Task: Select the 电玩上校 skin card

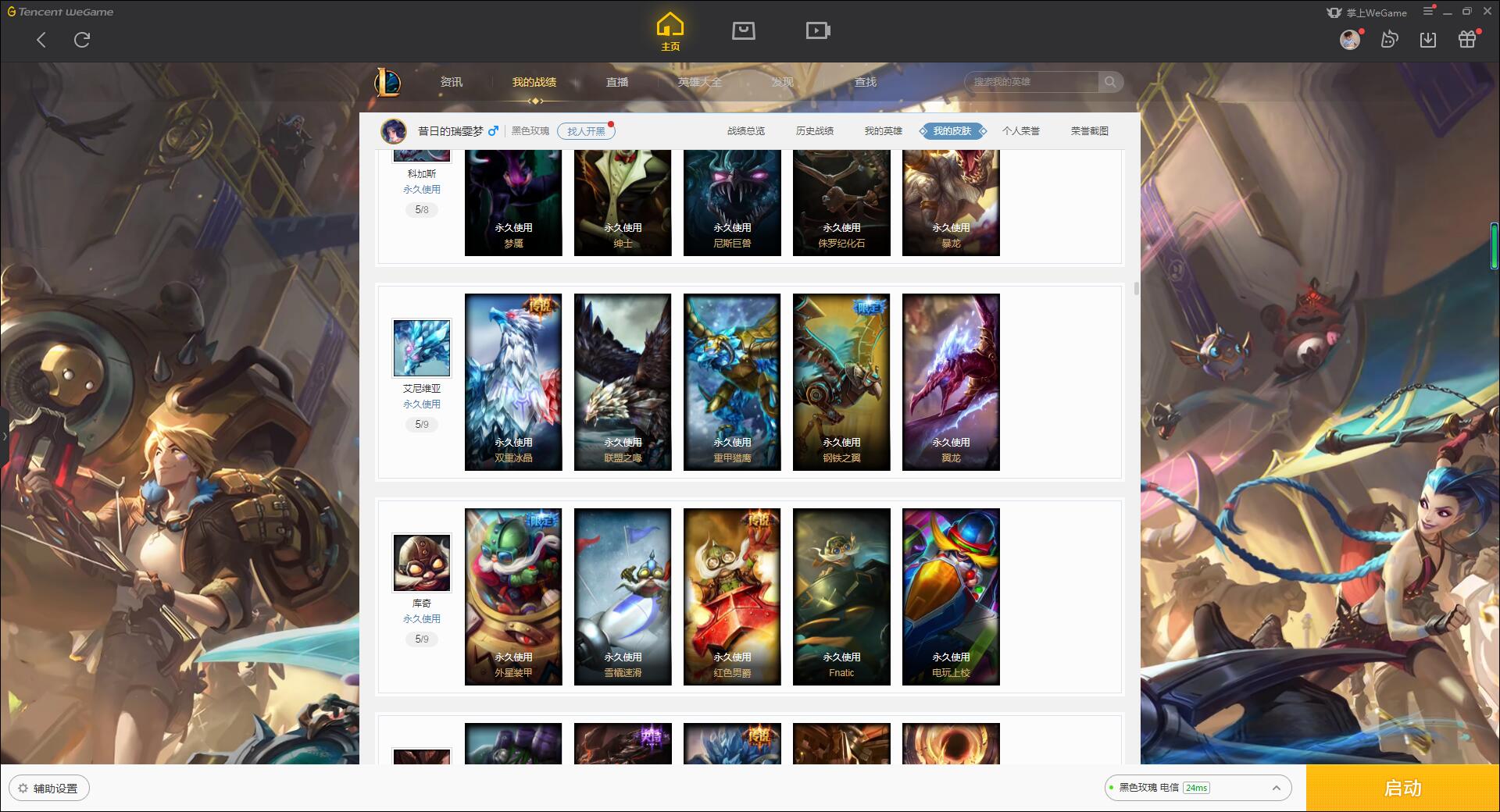Action: tap(951, 597)
